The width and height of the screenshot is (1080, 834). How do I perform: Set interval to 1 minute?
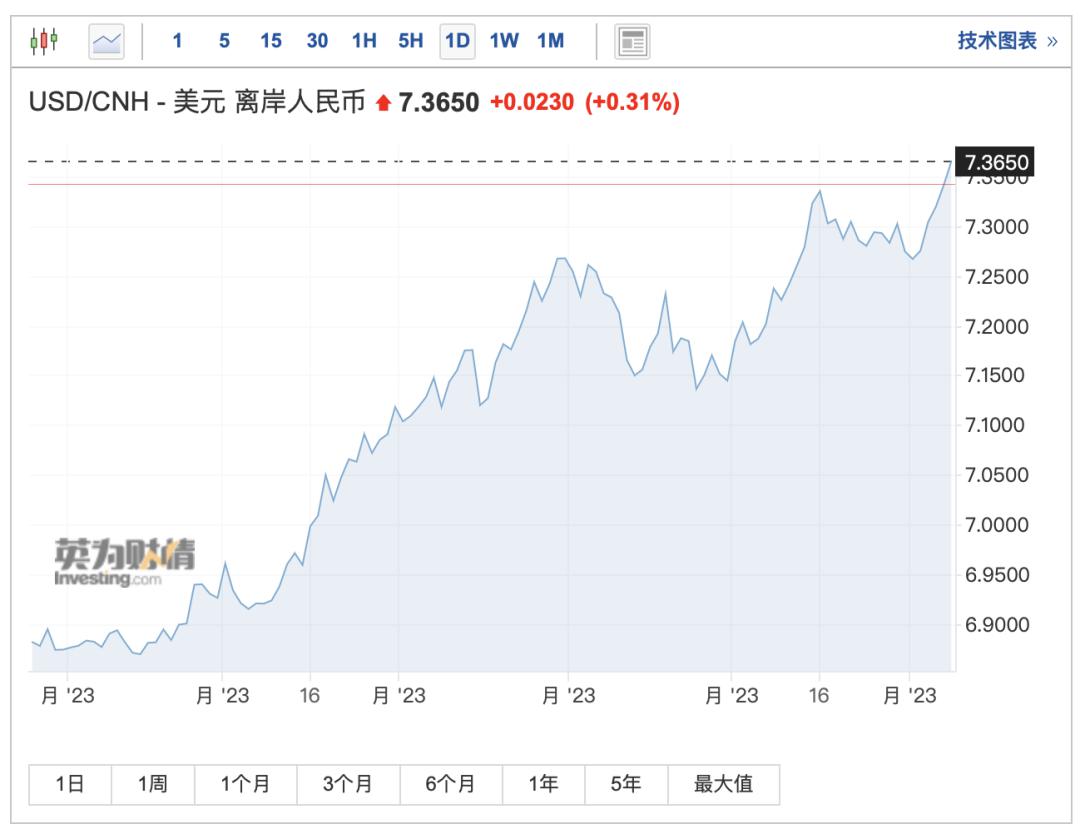177,41
